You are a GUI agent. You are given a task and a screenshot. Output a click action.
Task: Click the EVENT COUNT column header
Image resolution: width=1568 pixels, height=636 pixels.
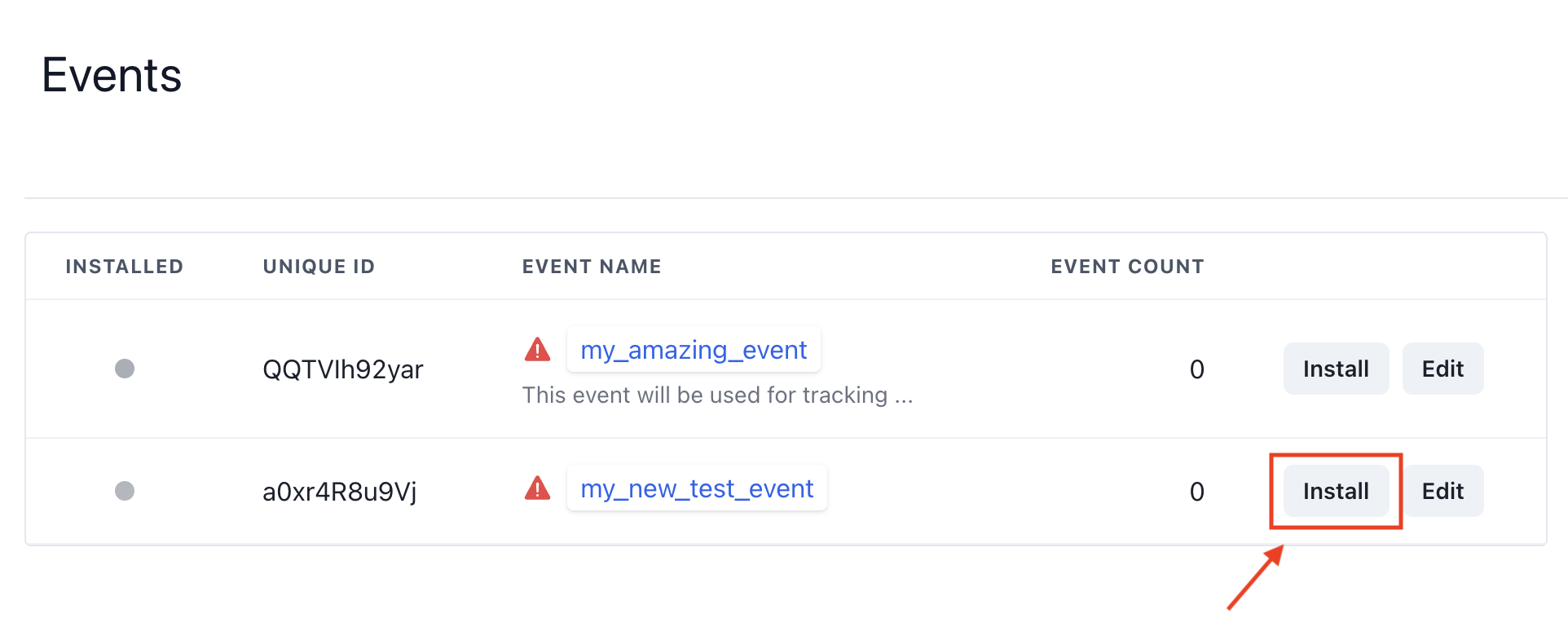point(1127,267)
